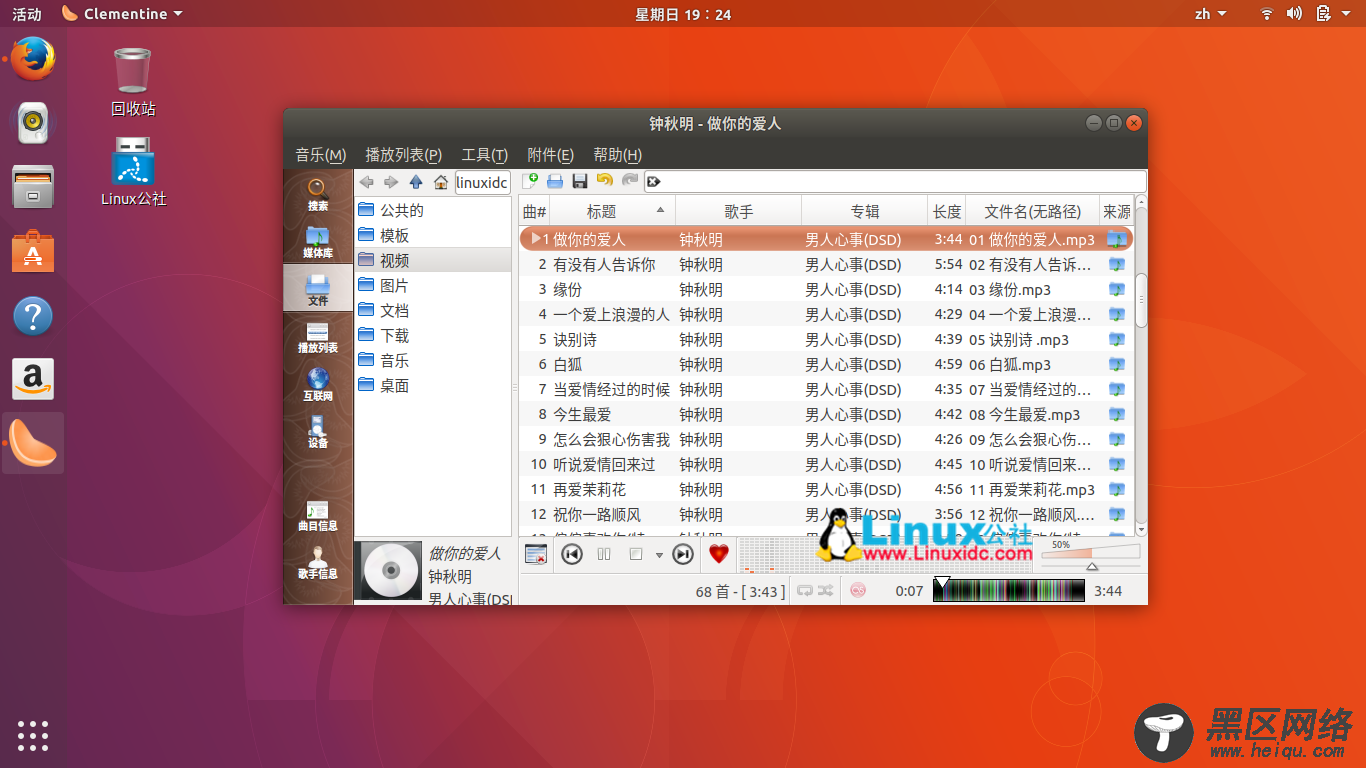Undo the last playlist change
1366x768 pixels.
coord(604,181)
